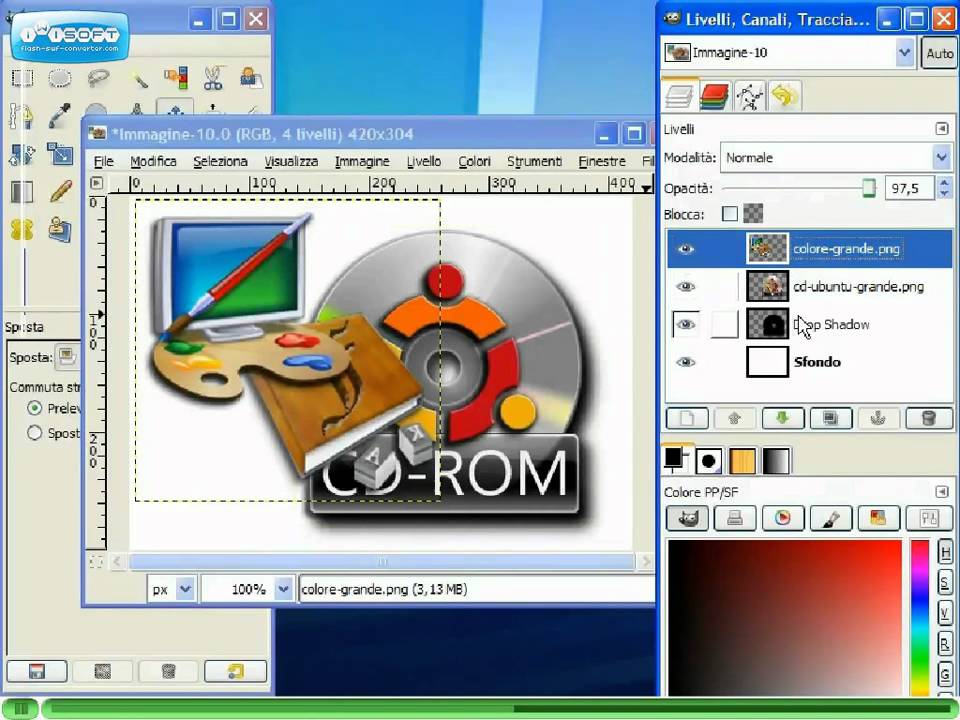Open the Colore PP/SF panel menu arrow
The height and width of the screenshot is (720, 960).
coord(942,492)
